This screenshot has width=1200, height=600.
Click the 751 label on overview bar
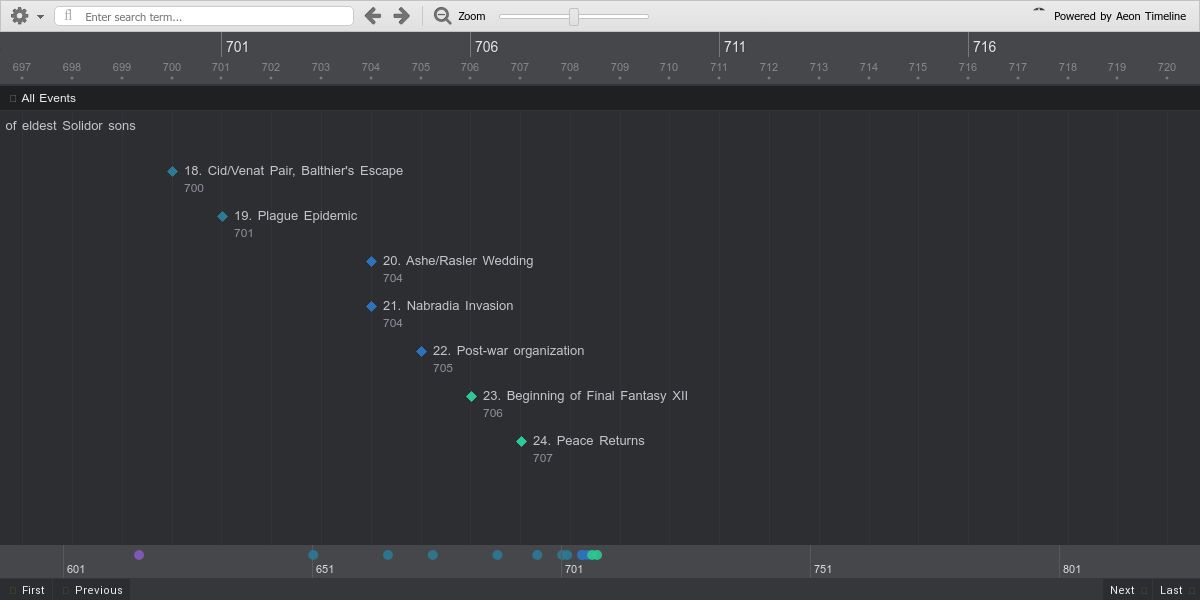coord(822,569)
